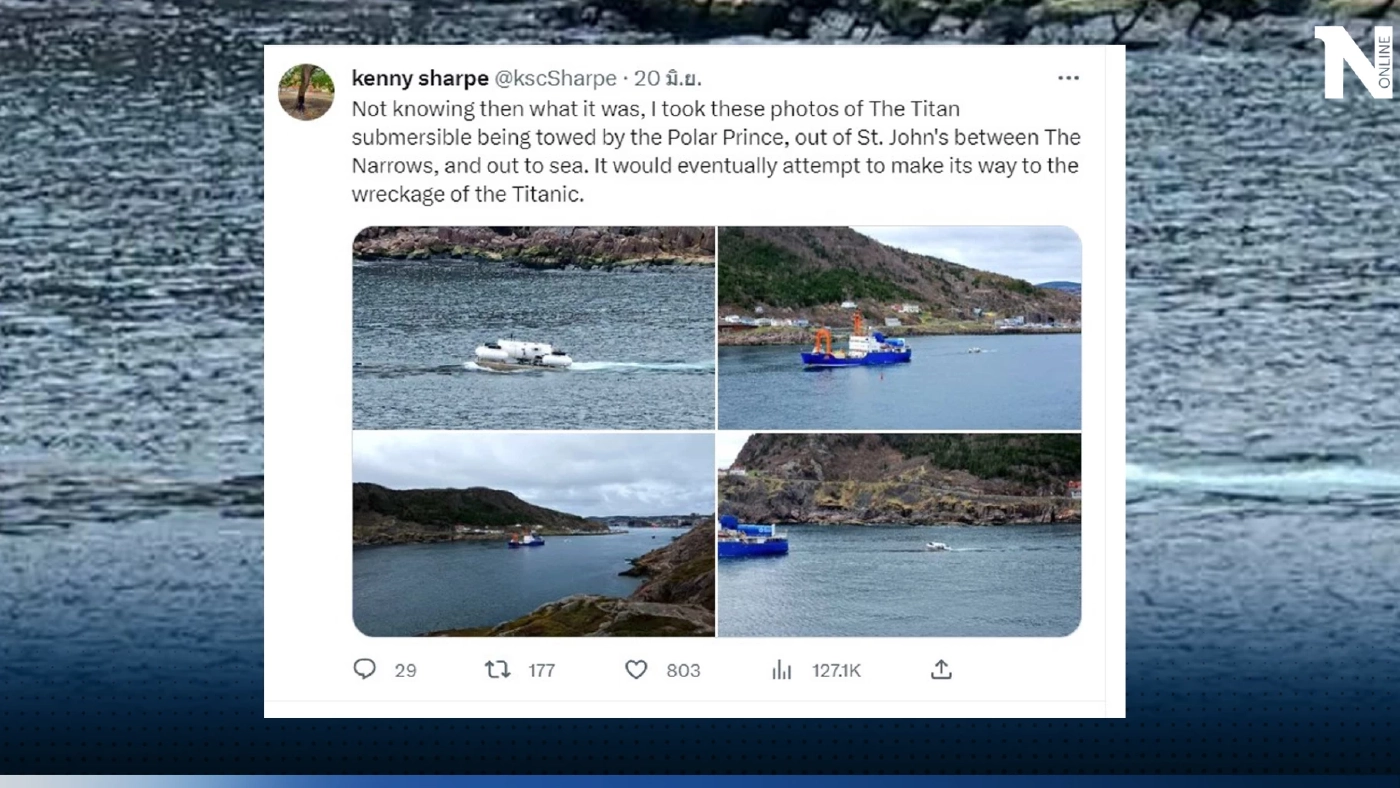The height and width of the screenshot is (788, 1400).
Task: Click kenny sharpe's round profile avatar
Action: (x=306, y=92)
